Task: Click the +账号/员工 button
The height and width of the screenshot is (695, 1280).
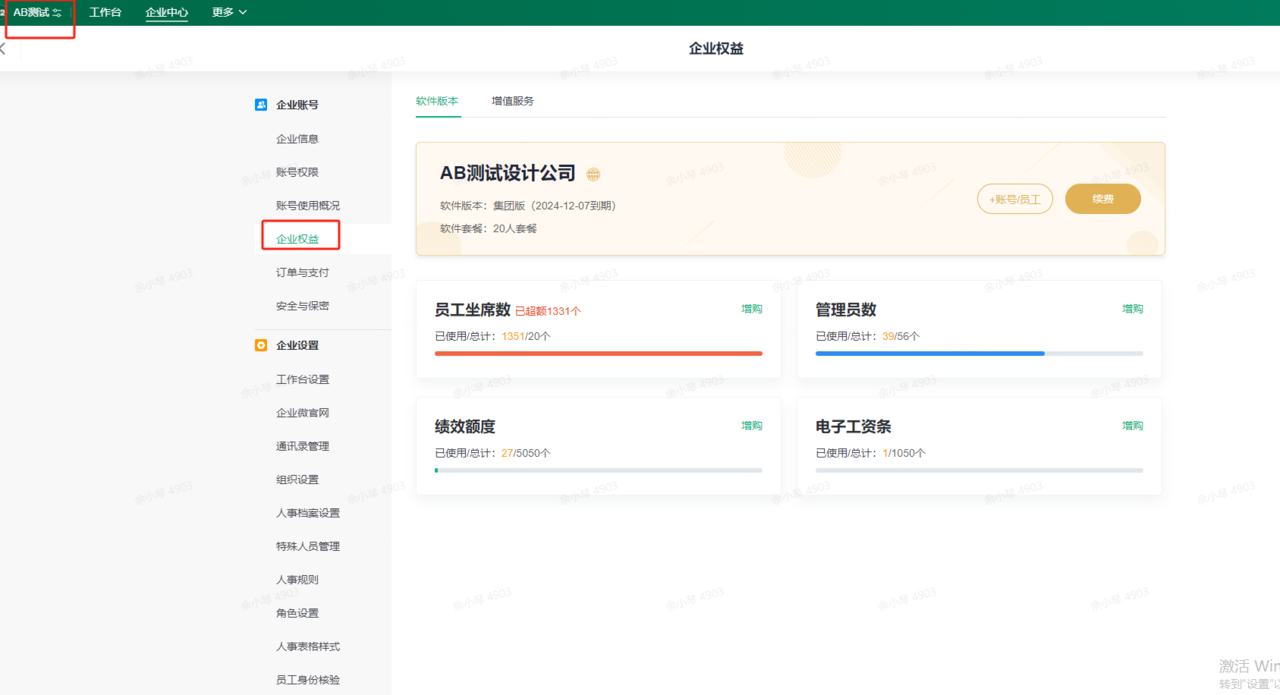Action: (x=1014, y=199)
